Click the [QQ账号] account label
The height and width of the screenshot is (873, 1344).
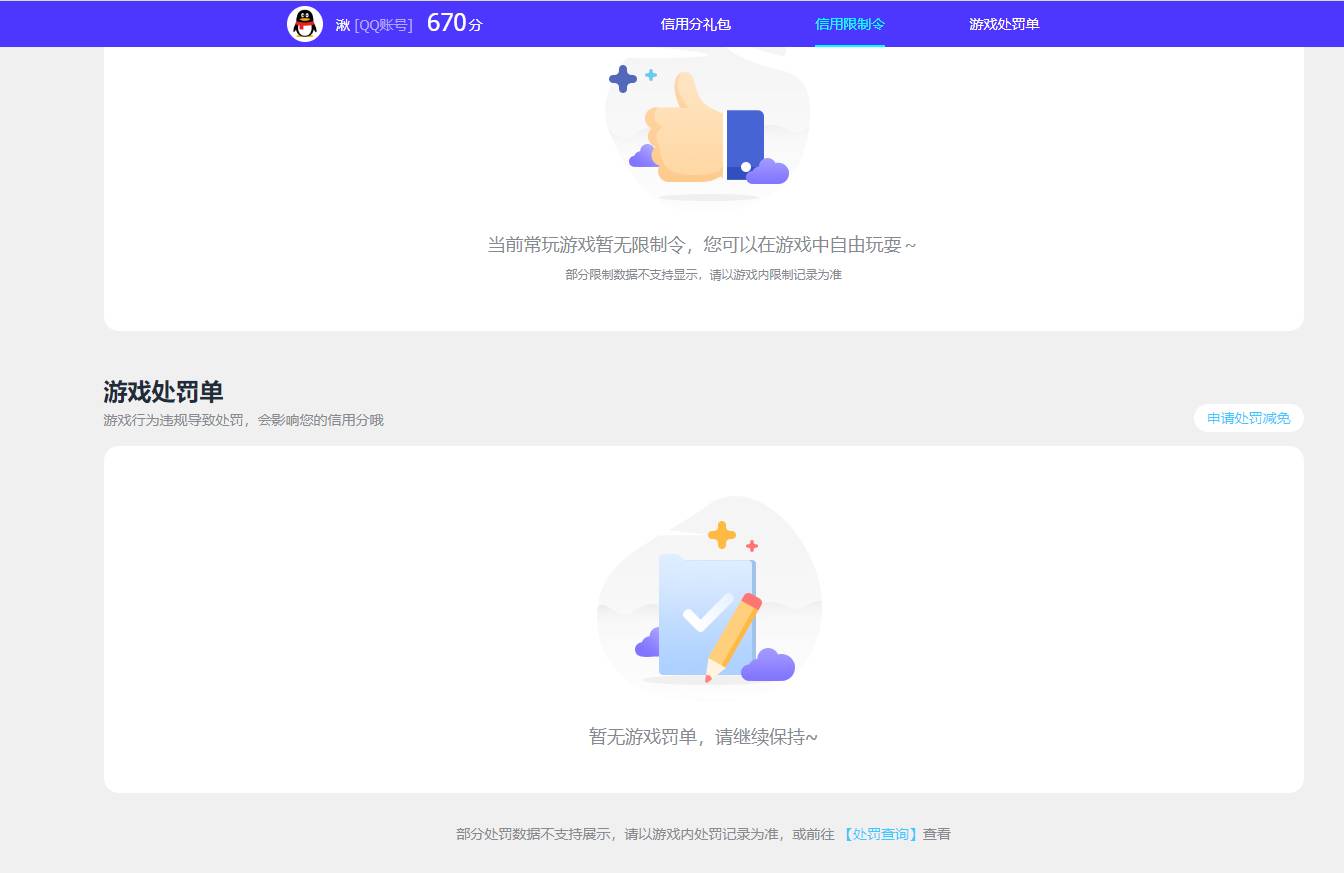coord(384,23)
